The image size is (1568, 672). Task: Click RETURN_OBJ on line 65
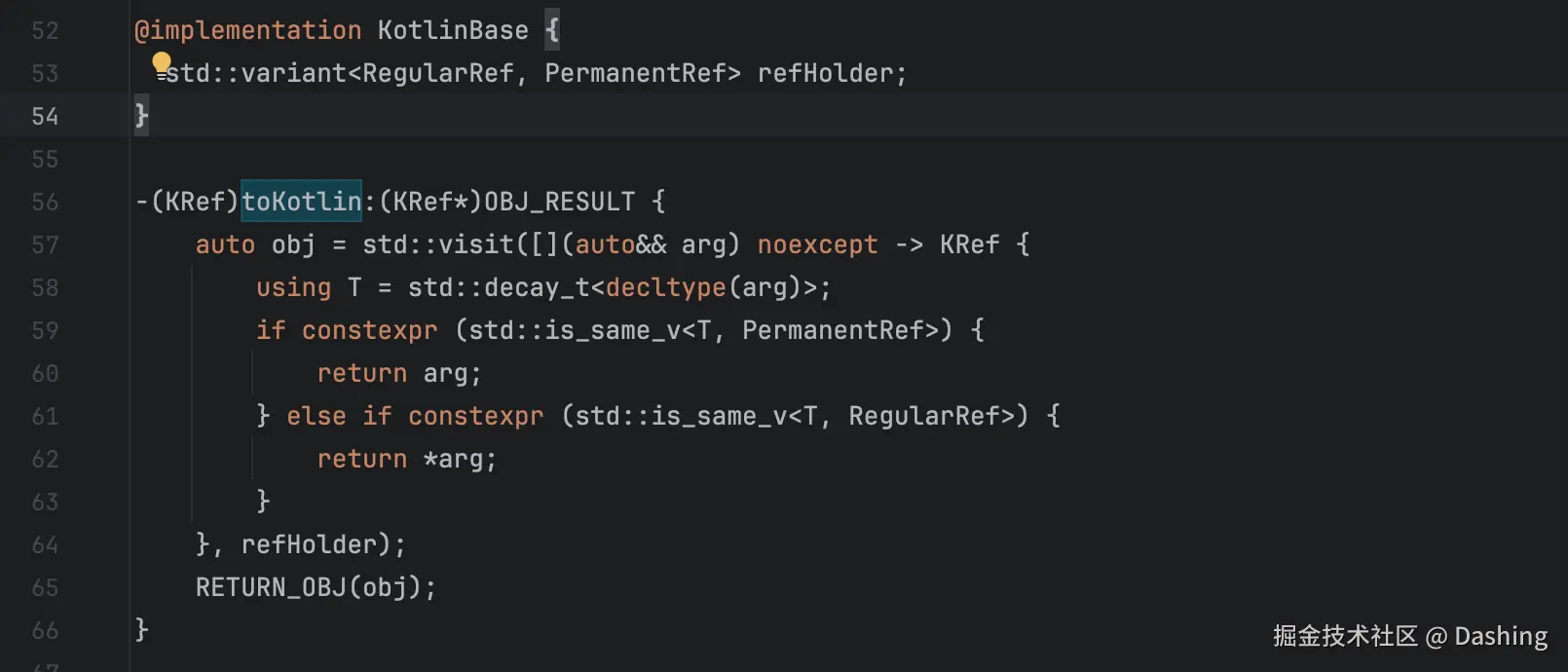[271, 588]
